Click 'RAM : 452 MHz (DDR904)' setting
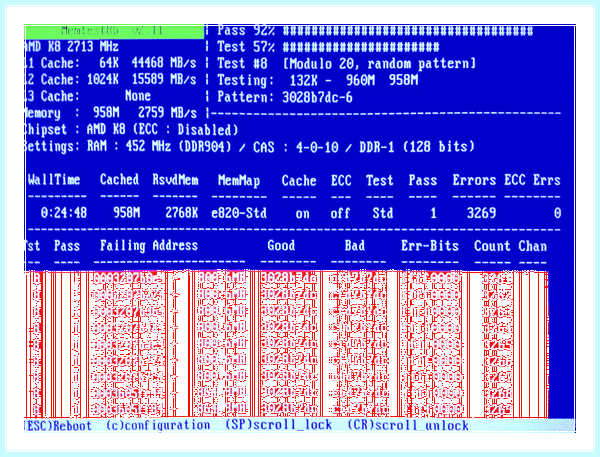Screen dimensions: 600x457 (x=159, y=146)
